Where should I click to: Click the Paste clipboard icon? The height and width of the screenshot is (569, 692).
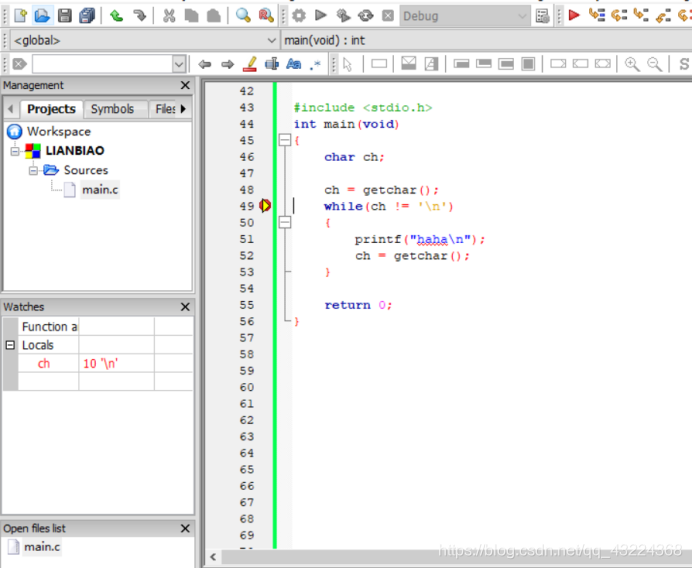[214, 16]
